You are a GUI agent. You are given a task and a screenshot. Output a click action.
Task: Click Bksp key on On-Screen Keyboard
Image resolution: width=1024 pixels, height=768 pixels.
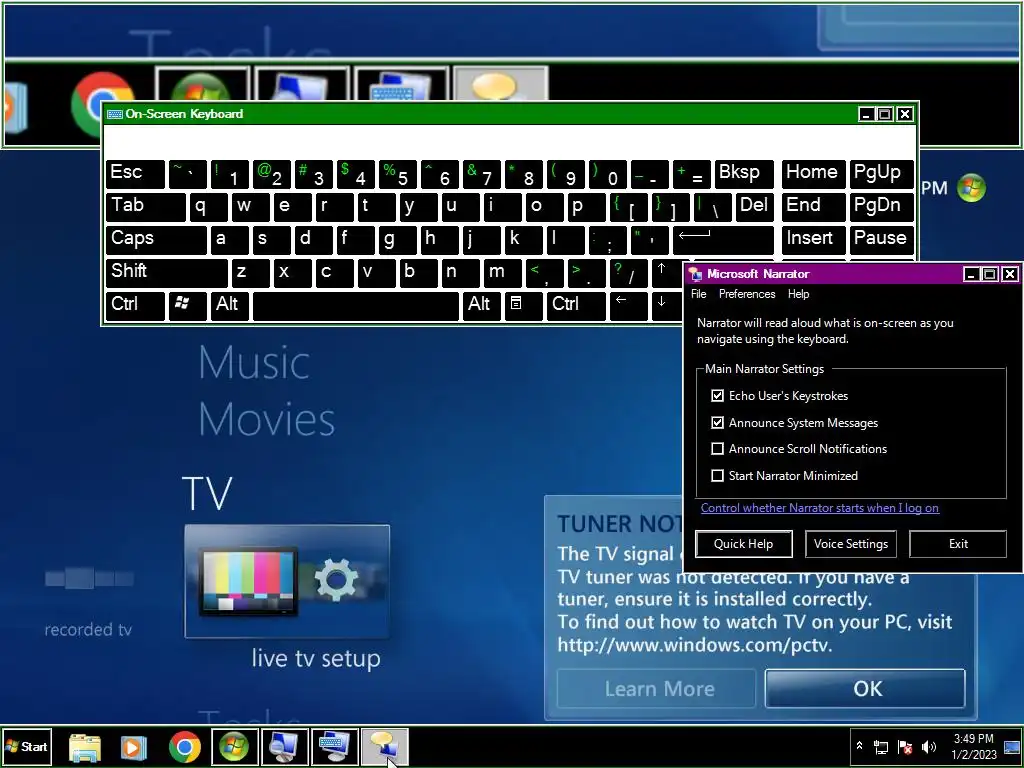point(744,174)
